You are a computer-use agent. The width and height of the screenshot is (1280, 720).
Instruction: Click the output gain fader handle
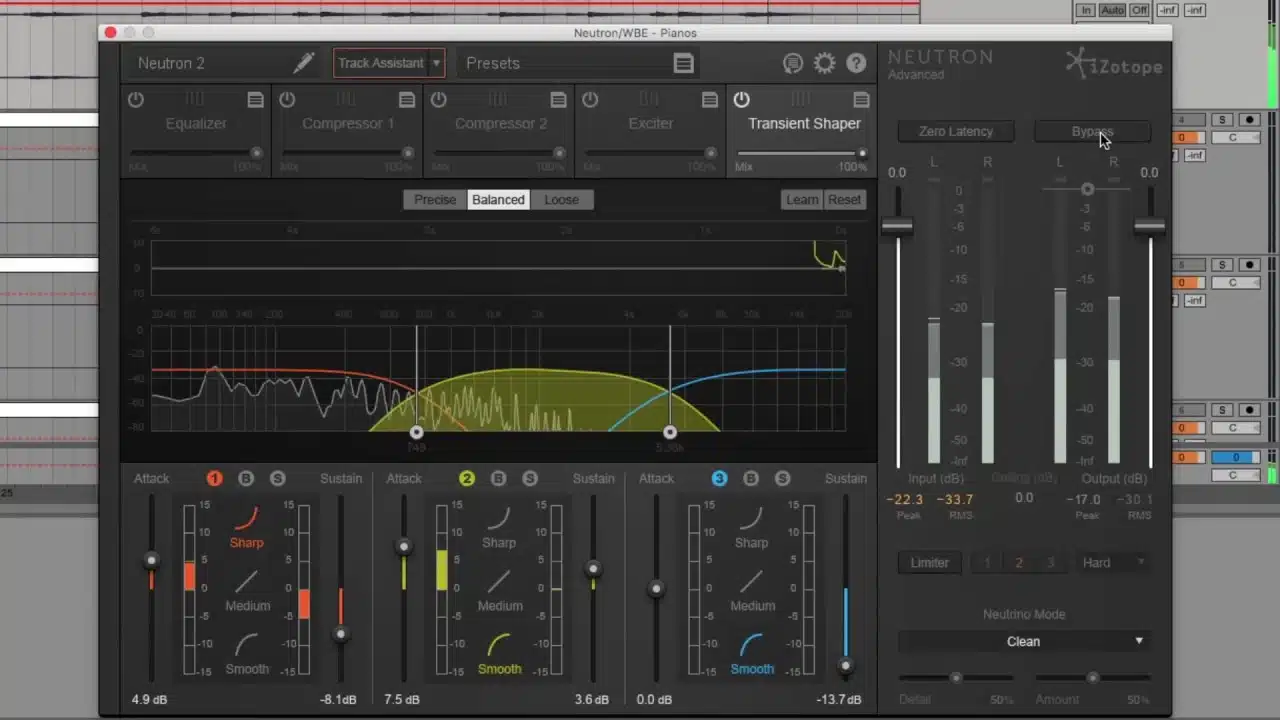tap(1150, 226)
